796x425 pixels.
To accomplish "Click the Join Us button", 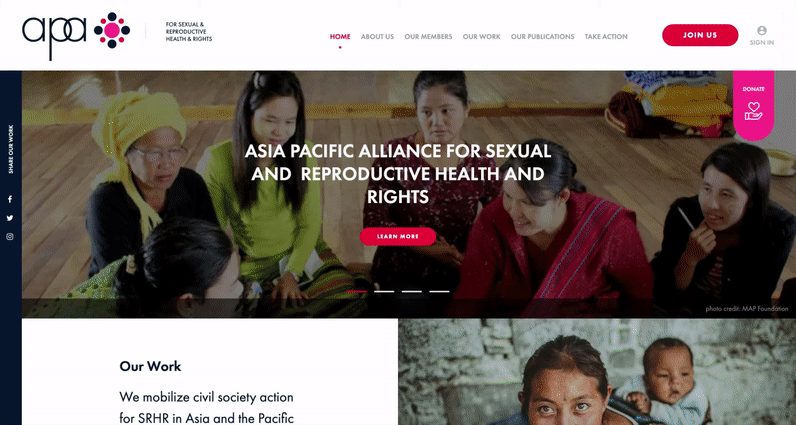I will coord(700,35).
